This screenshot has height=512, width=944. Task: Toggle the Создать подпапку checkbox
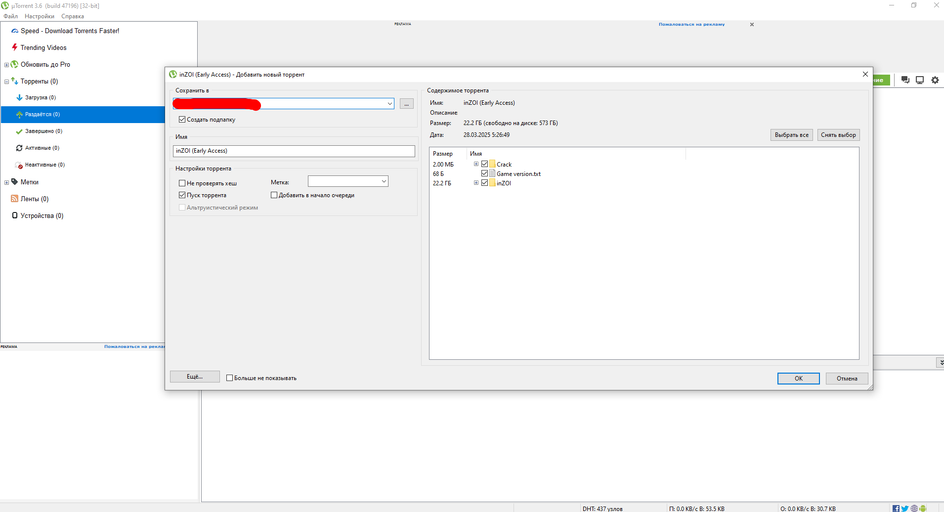coord(182,120)
